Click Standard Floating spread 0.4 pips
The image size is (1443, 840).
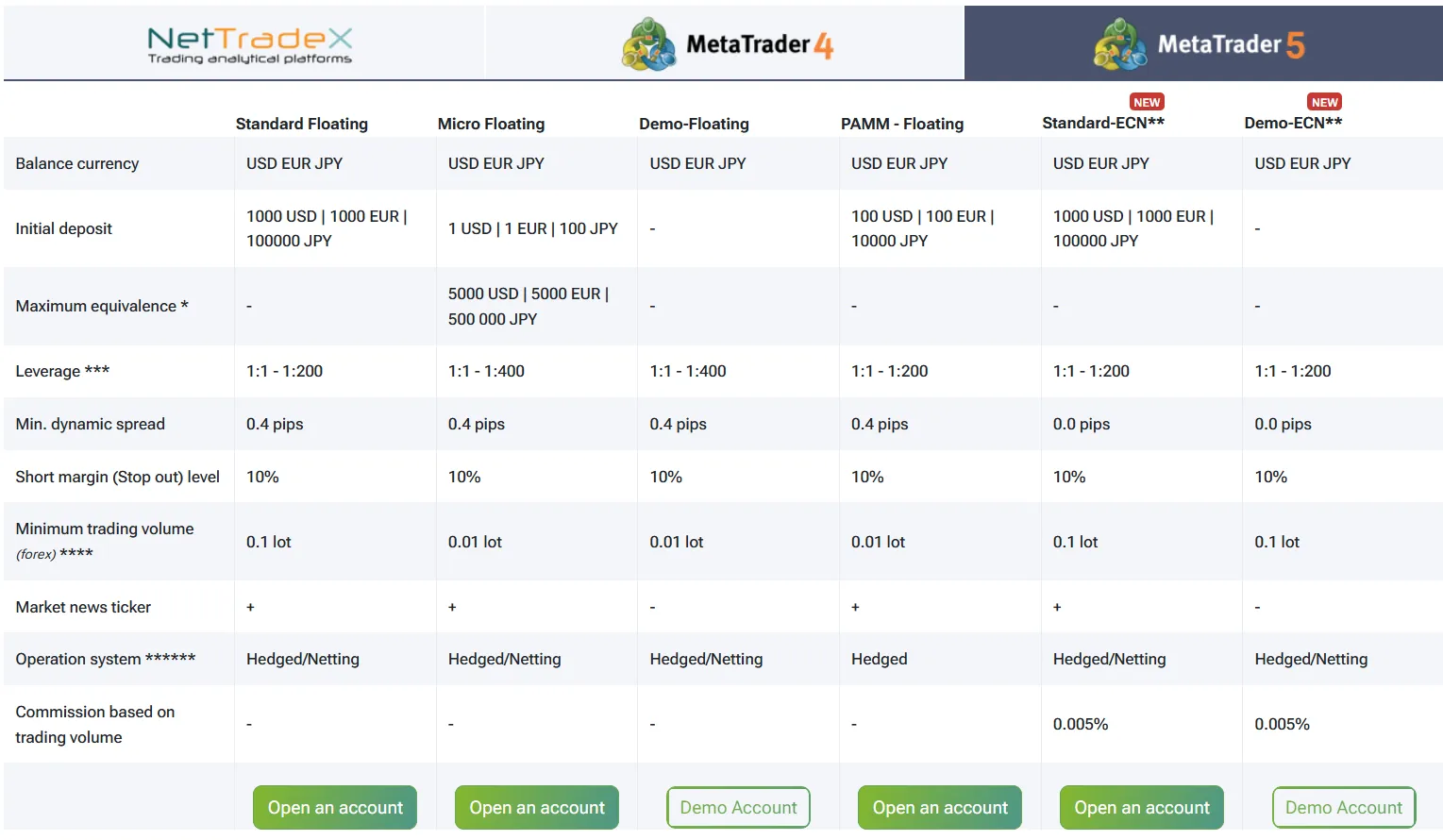click(275, 424)
